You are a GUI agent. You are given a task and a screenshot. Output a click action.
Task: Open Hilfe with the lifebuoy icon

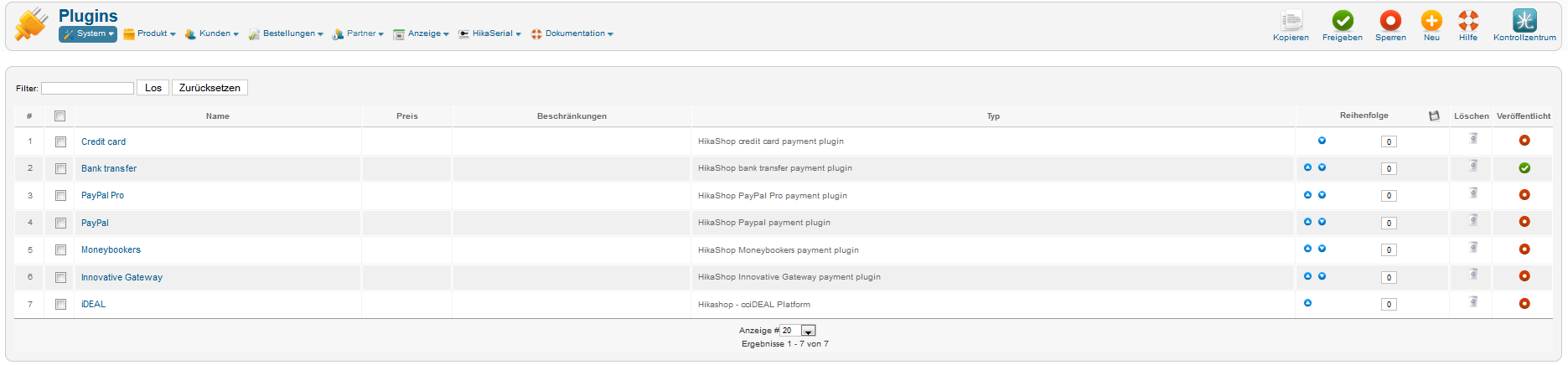click(x=1468, y=21)
